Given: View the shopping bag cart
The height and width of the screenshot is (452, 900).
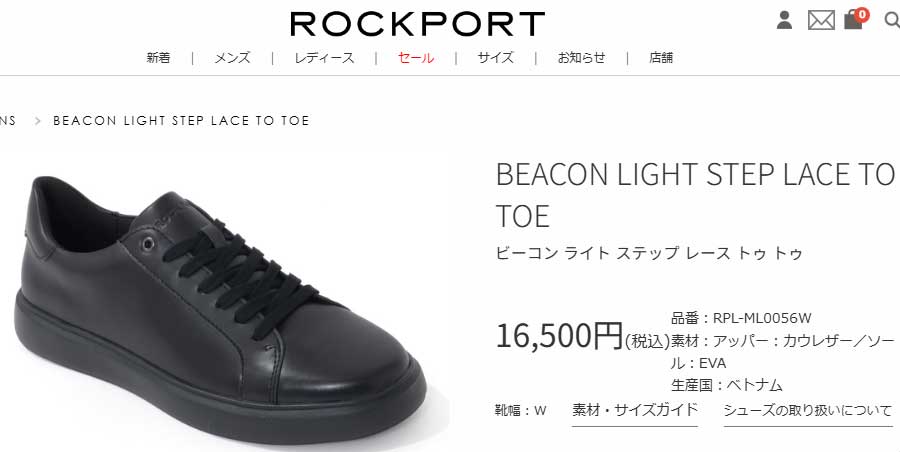Looking at the screenshot, I should click(853, 21).
